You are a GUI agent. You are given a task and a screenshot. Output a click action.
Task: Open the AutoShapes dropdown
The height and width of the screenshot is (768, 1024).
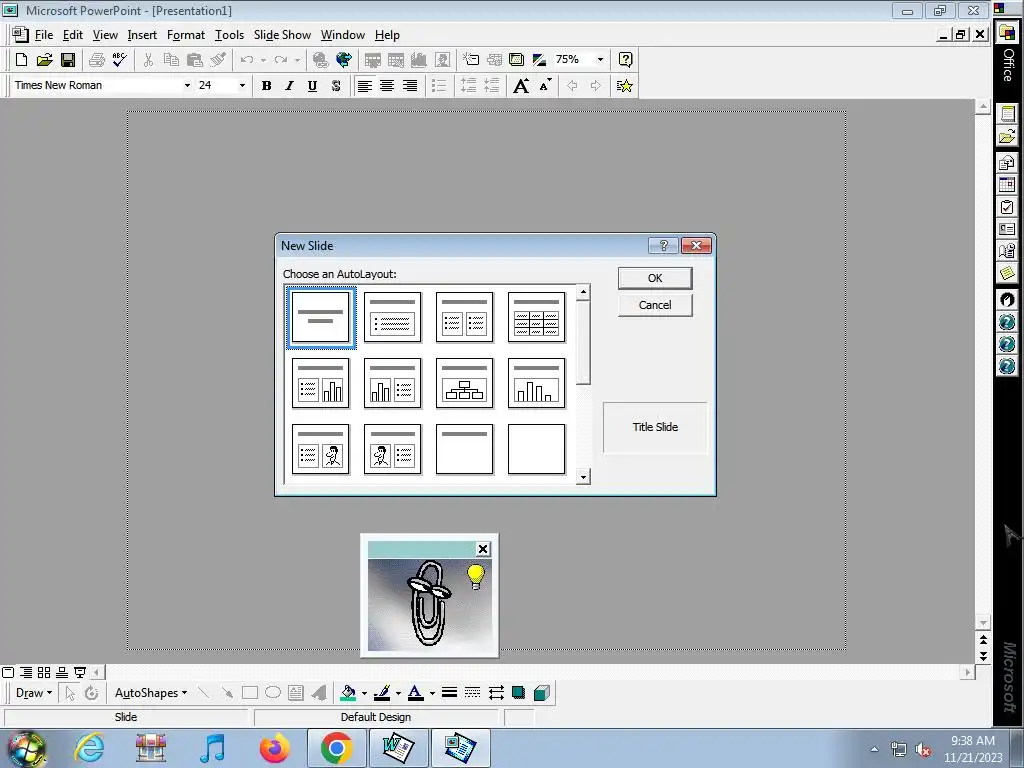(151, 693)
